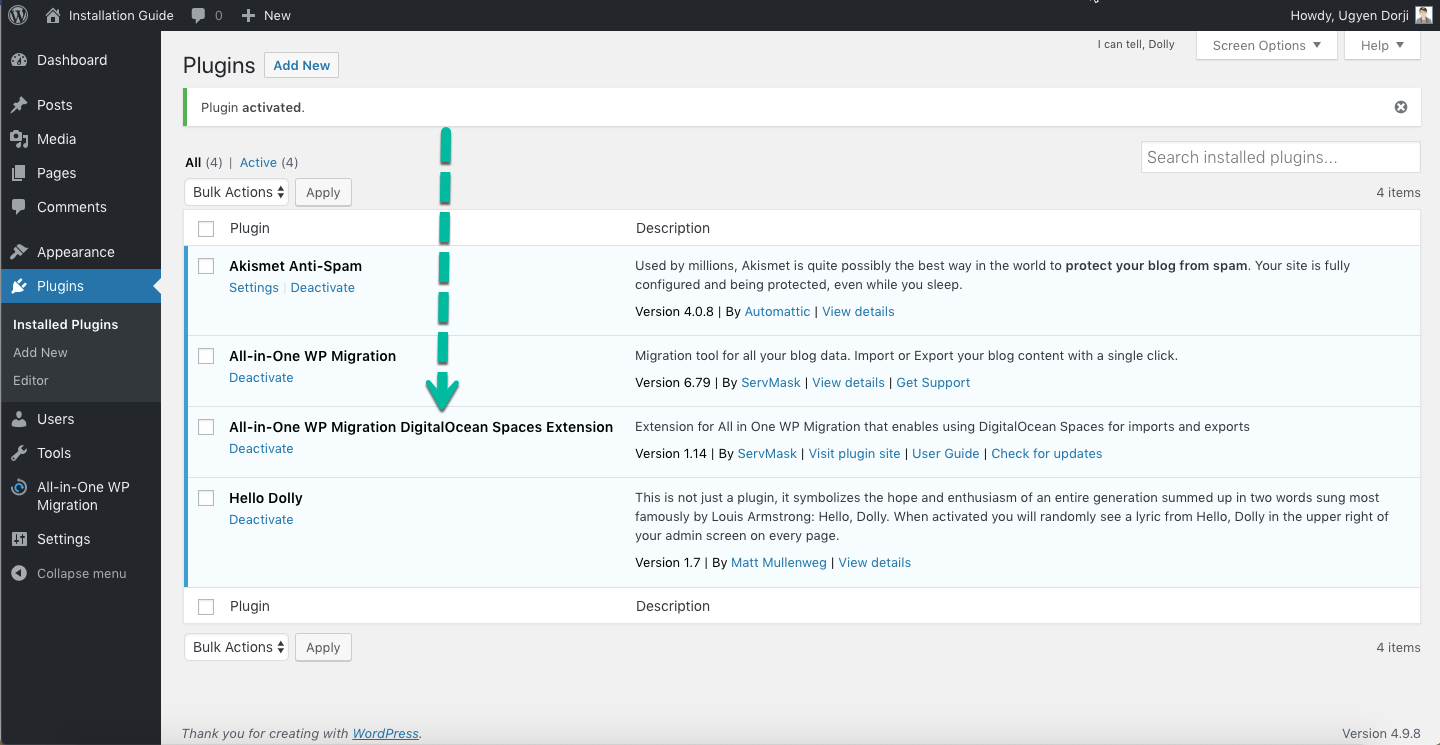This screenshot has width=1440, height=745.
Task: Deactivate the All-in-One WP Migration DigitalOcean extension
Action: click(261, 448)
